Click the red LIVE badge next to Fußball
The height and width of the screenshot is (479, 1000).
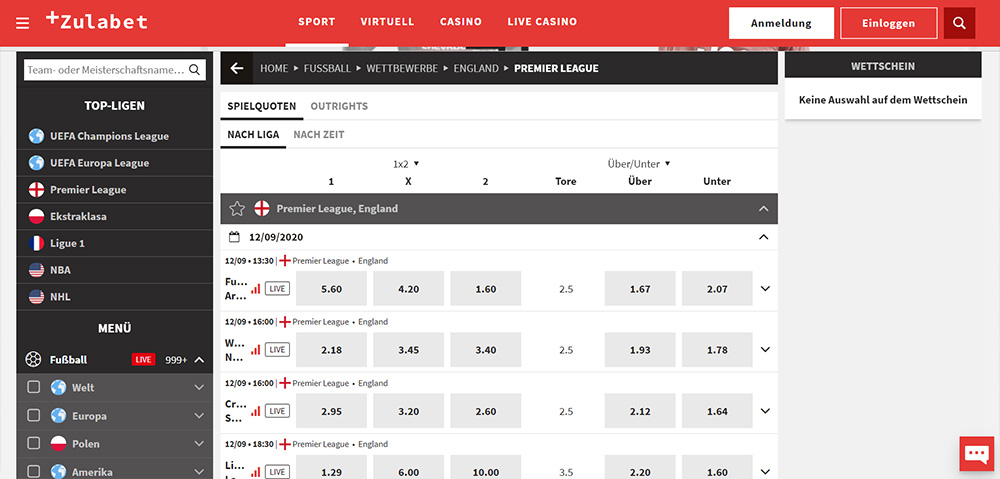tap(143, 360)
